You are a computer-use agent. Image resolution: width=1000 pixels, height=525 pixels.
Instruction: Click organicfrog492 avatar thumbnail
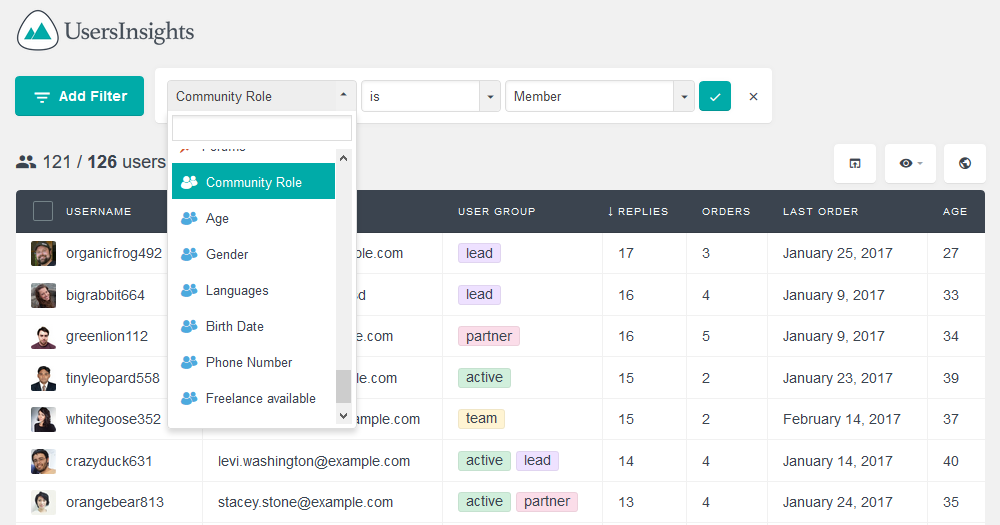point(43,253)
